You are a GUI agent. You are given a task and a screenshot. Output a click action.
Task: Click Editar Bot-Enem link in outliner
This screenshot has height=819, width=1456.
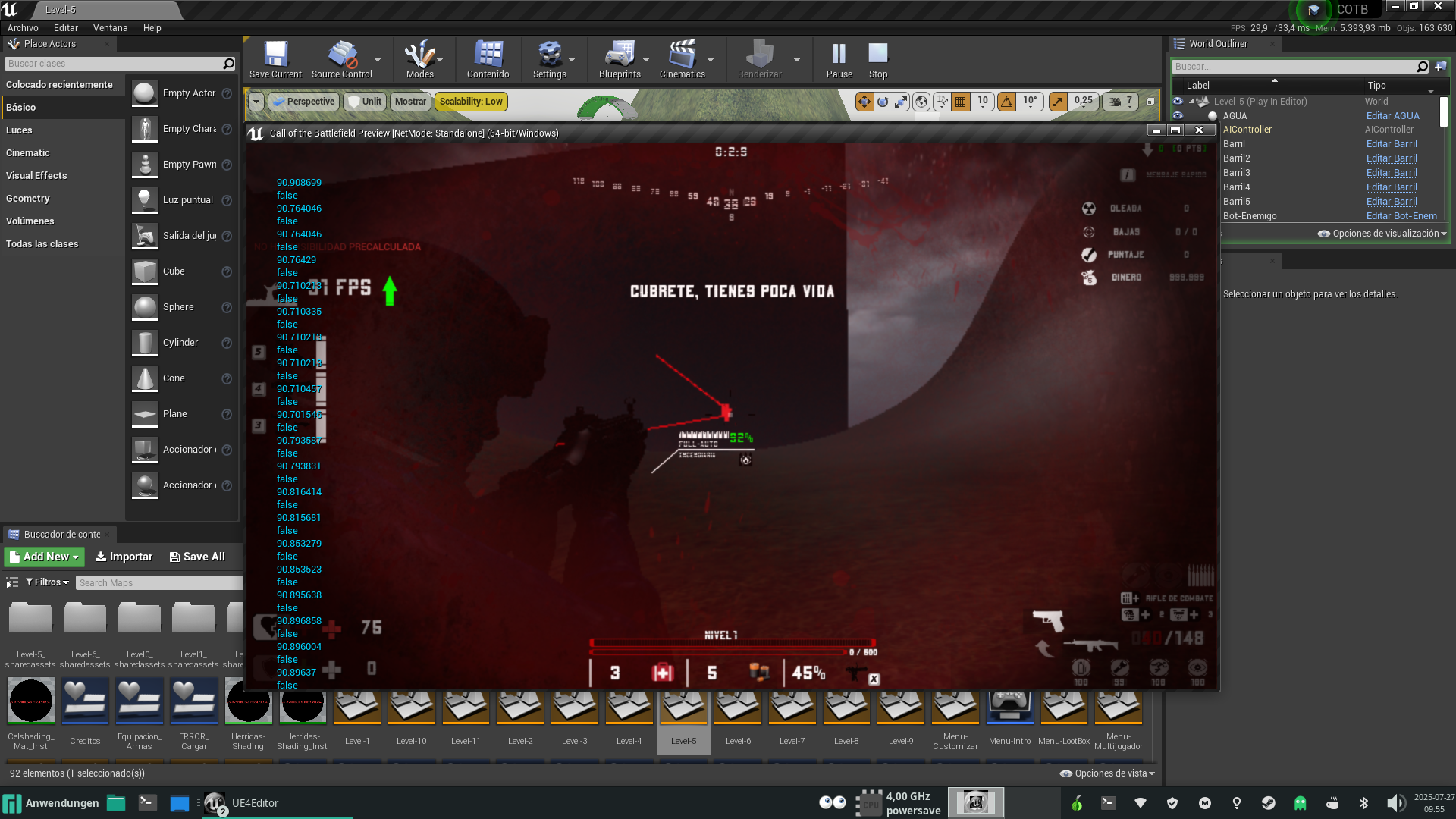click(1401, 216)
